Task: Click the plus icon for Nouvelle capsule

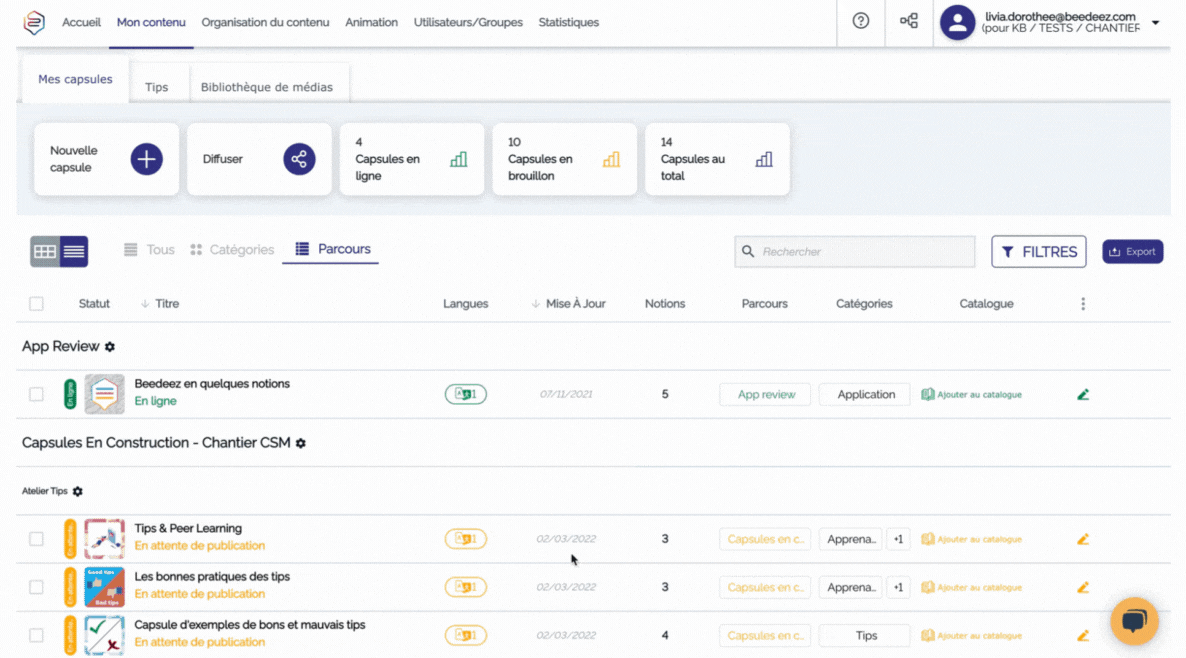Action: [147, 159]
